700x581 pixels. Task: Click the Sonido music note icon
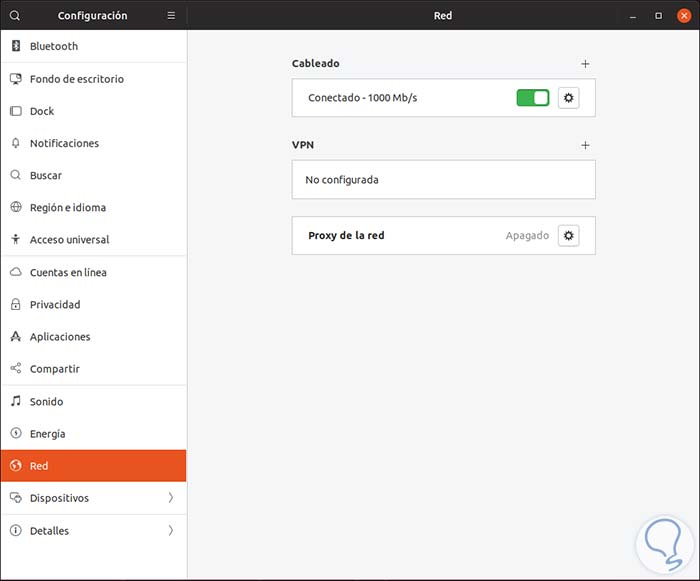pyautogui.click(x=15, y=402)
